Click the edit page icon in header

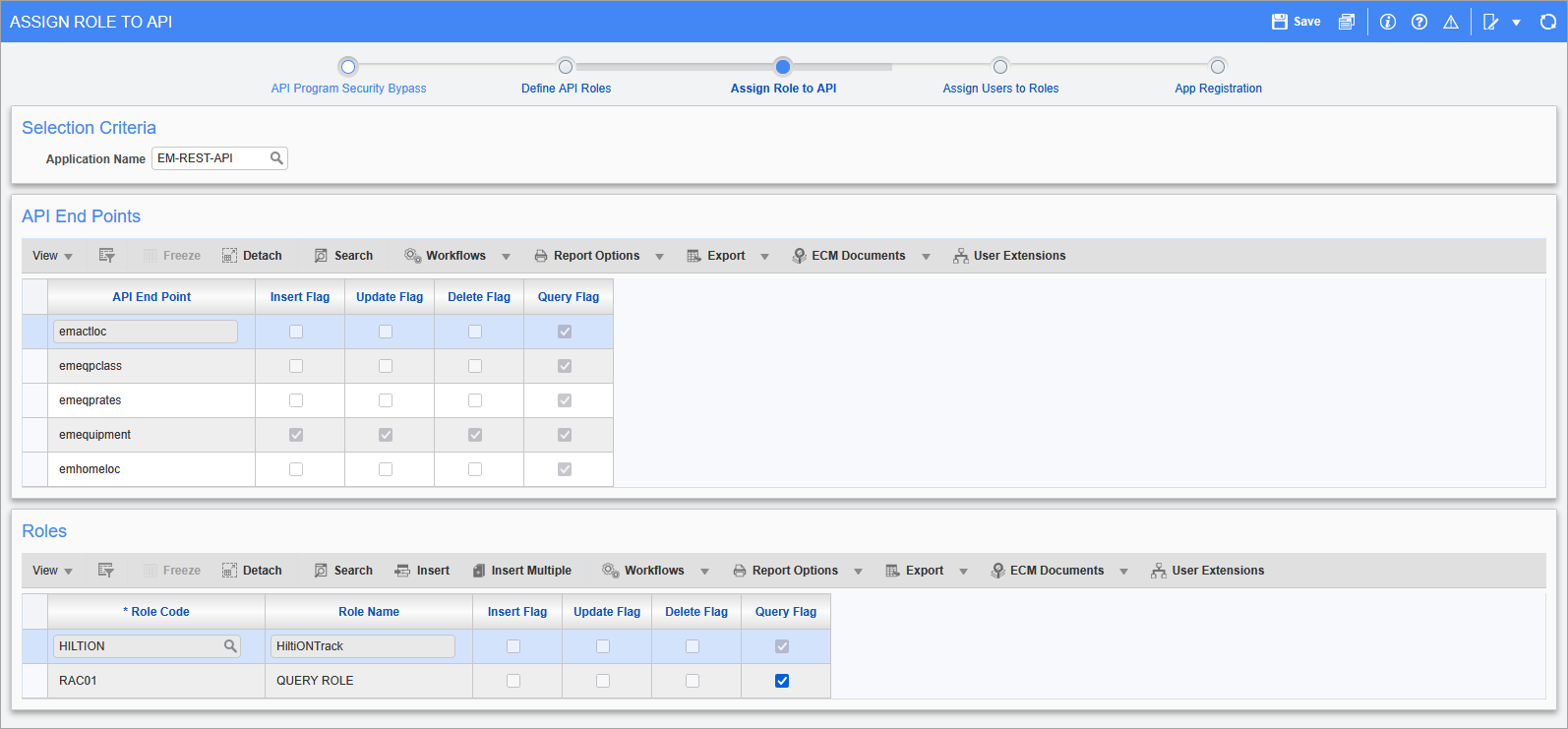1491,22
